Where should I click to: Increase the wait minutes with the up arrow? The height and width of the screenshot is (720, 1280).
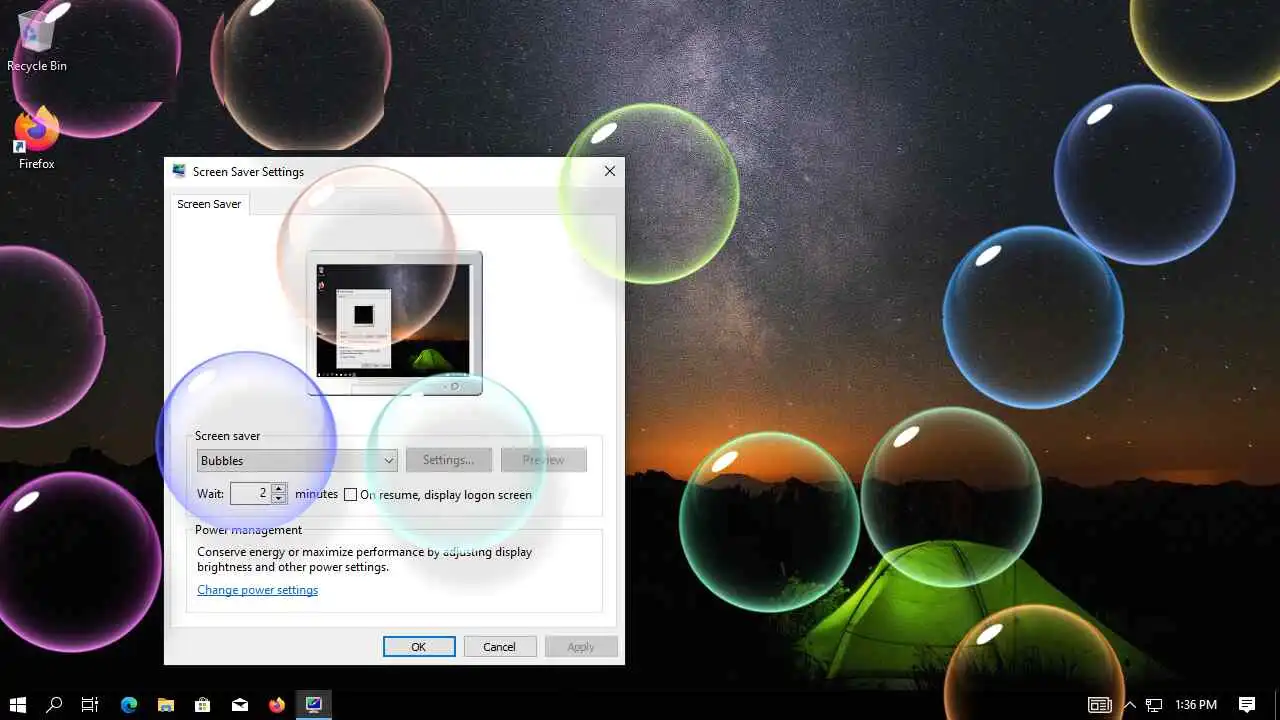coord(279,488)
